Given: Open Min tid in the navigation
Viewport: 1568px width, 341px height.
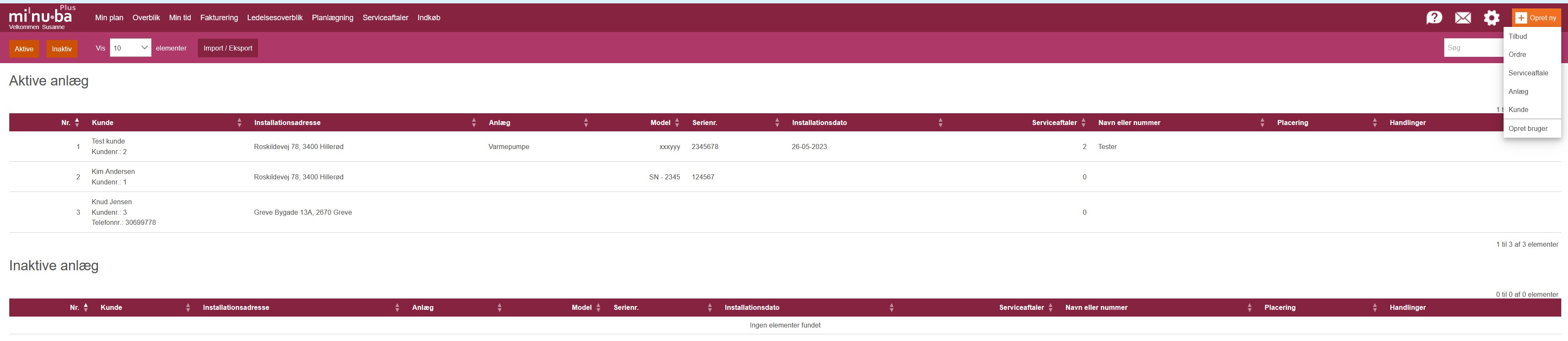Looking at the screenshot, I should [180, 18].
